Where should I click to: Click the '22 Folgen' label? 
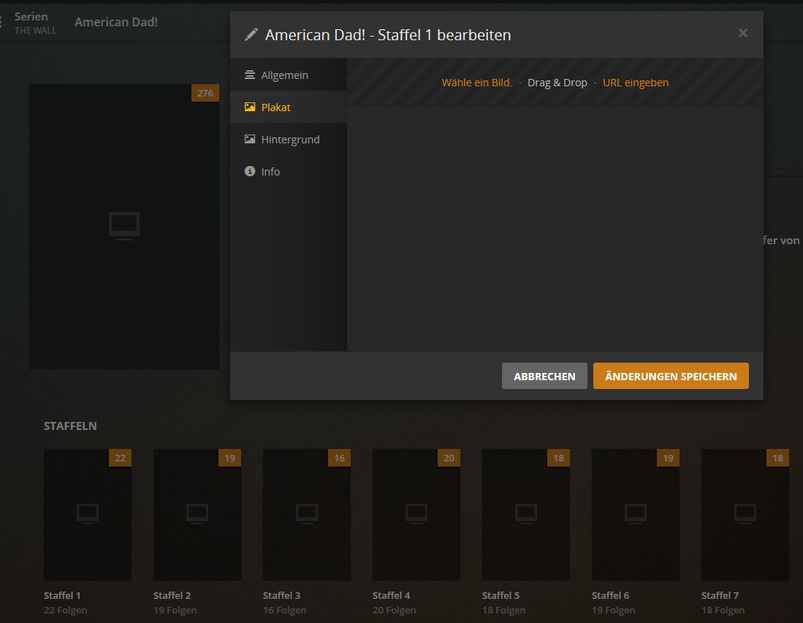66,610
